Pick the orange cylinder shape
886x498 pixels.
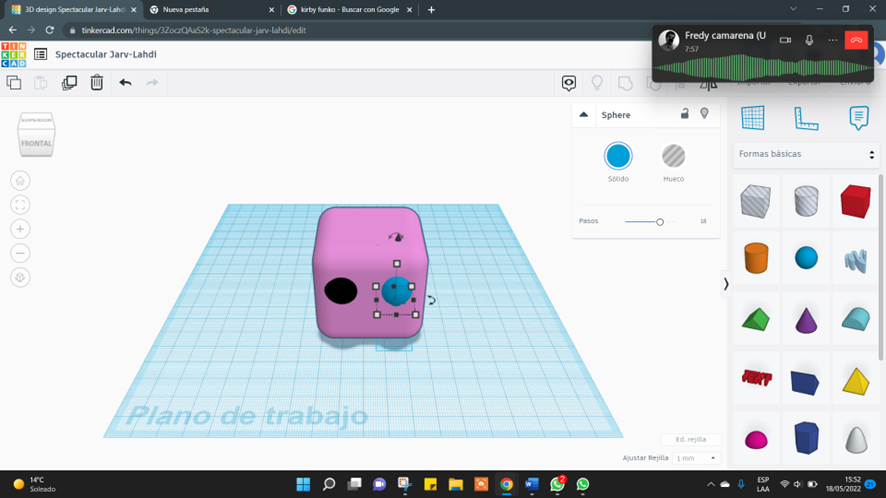(x=756, y=258)
